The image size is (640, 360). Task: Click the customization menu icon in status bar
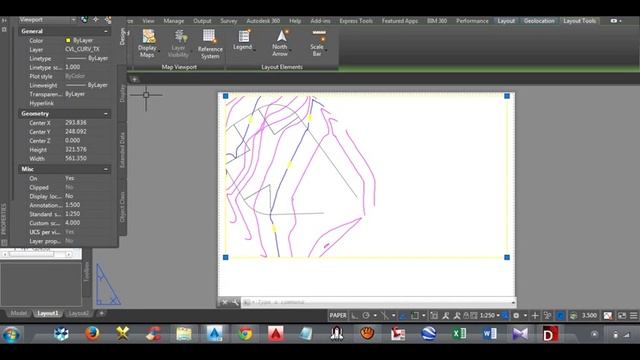[633, 316]
